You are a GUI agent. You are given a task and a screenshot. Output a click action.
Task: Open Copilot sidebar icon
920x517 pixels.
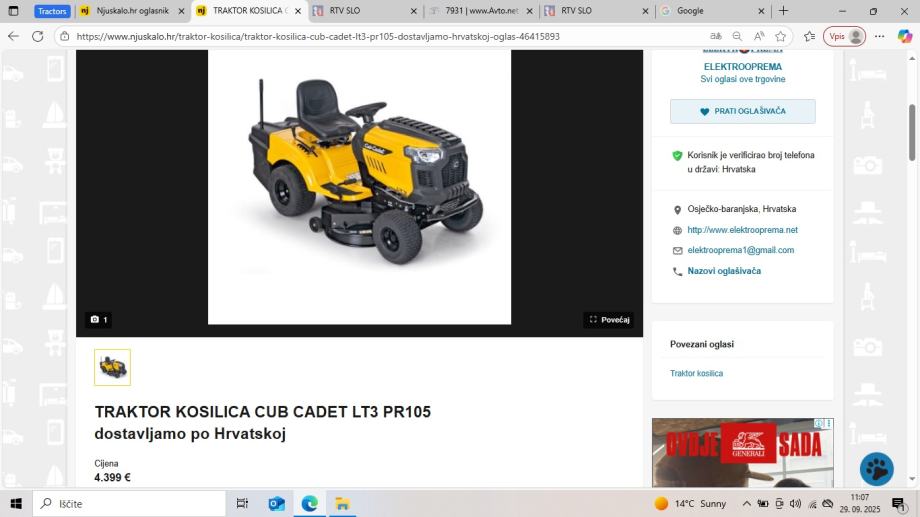coord(905,36)
